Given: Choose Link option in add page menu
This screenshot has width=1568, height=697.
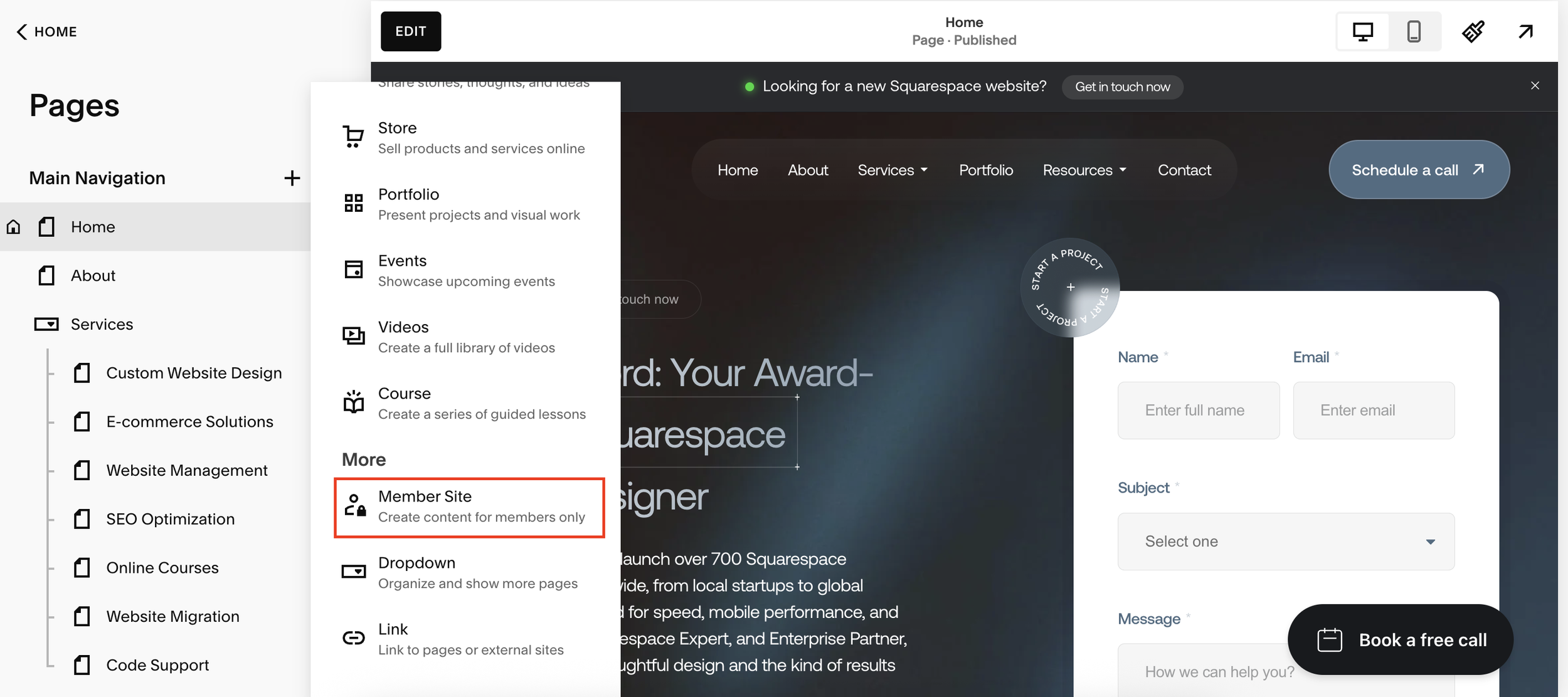Looking at the screenshot, I should [469, 639].
